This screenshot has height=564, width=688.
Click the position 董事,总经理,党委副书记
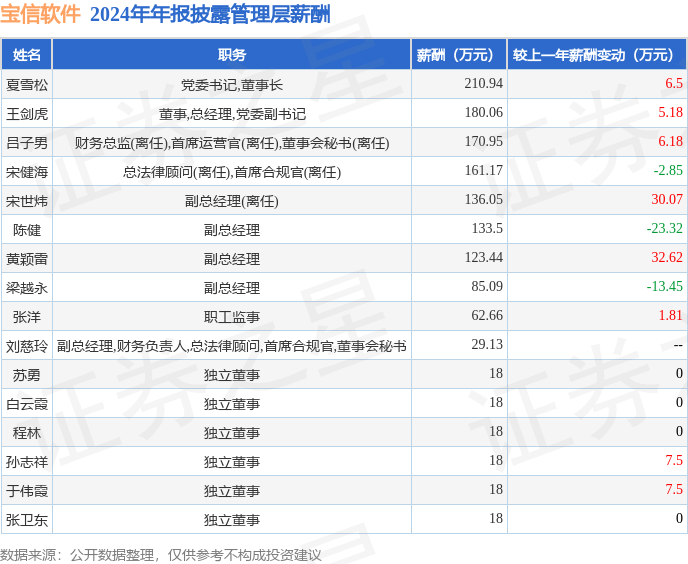click(232, 114)
